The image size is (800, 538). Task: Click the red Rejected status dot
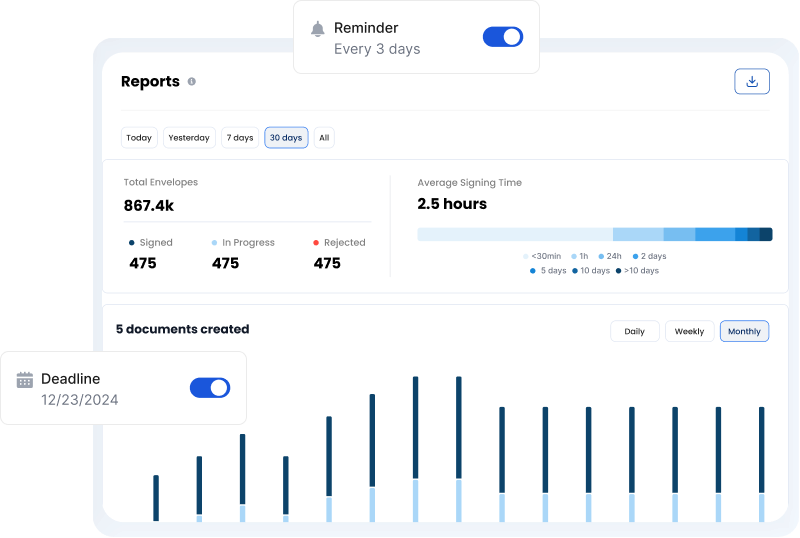point(316,242)
